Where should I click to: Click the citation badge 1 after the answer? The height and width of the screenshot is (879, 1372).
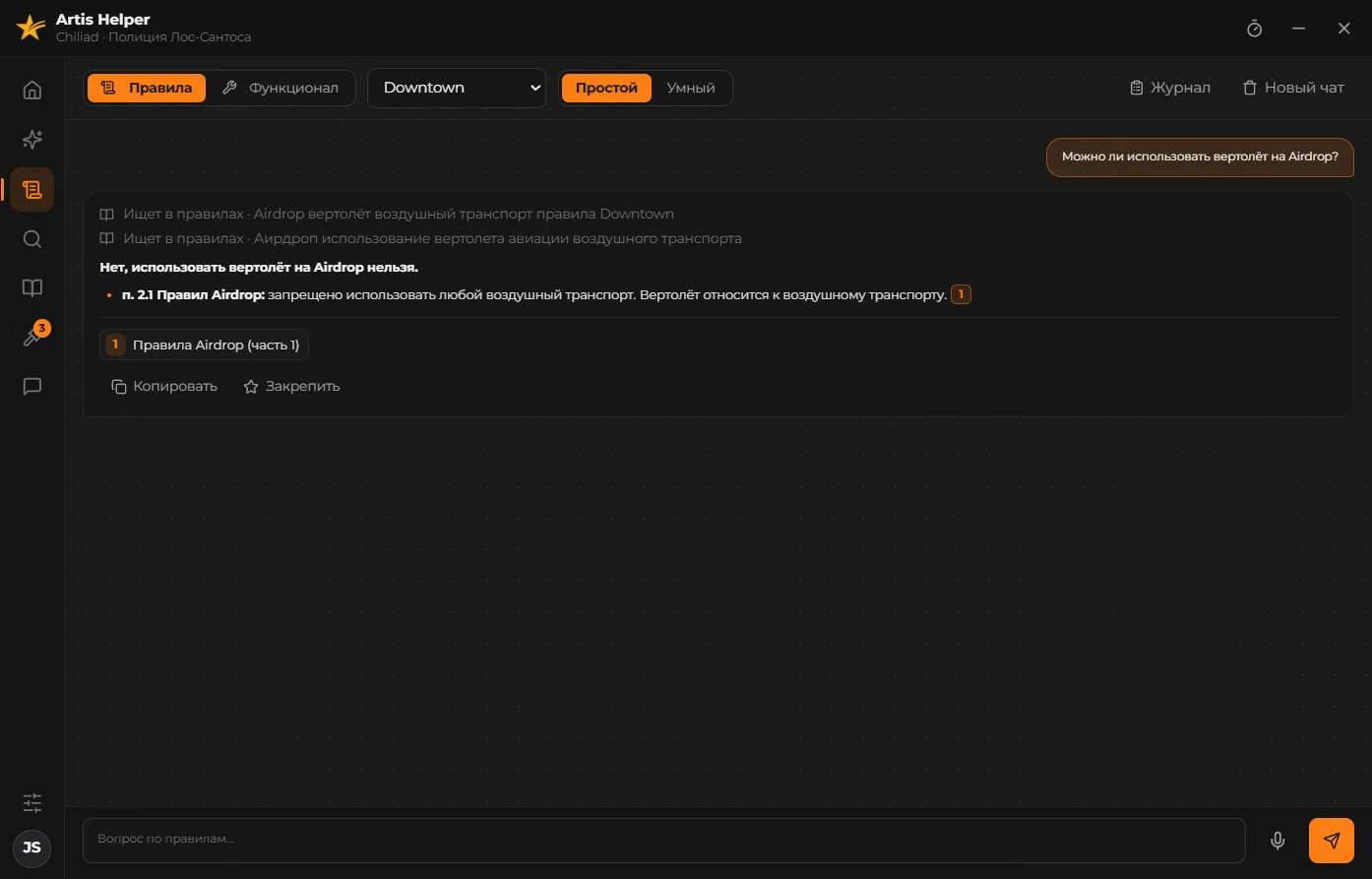coord(961,294)
